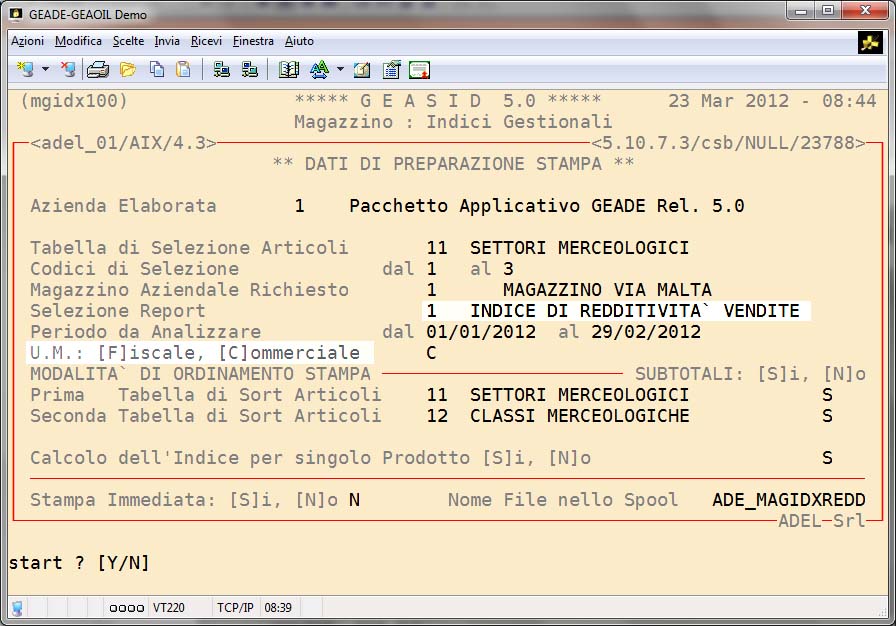896x626 pixels.
Task: Click end date 29/02/2012
Action: point(646,332)
